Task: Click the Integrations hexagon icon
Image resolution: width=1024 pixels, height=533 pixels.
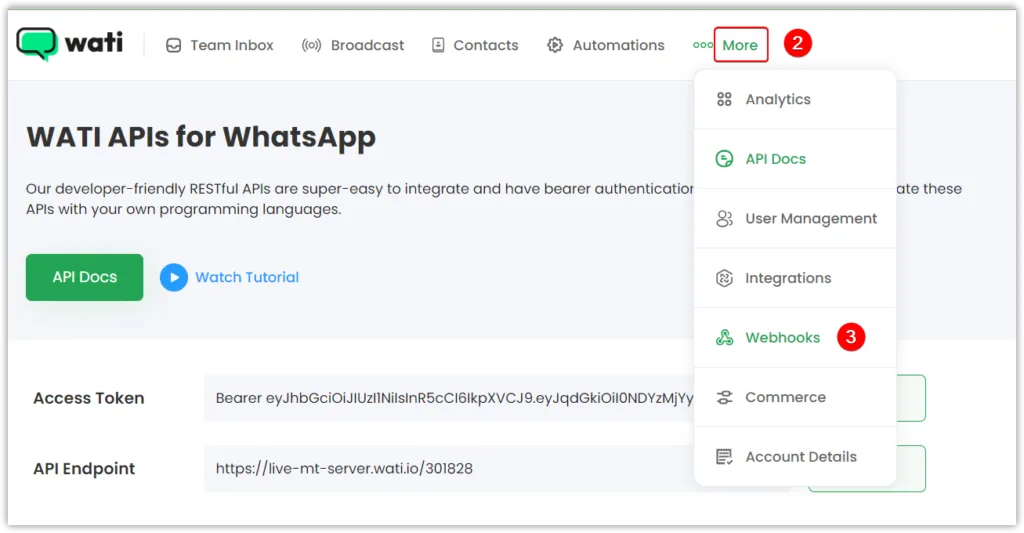Action: (x=724, y=278)
